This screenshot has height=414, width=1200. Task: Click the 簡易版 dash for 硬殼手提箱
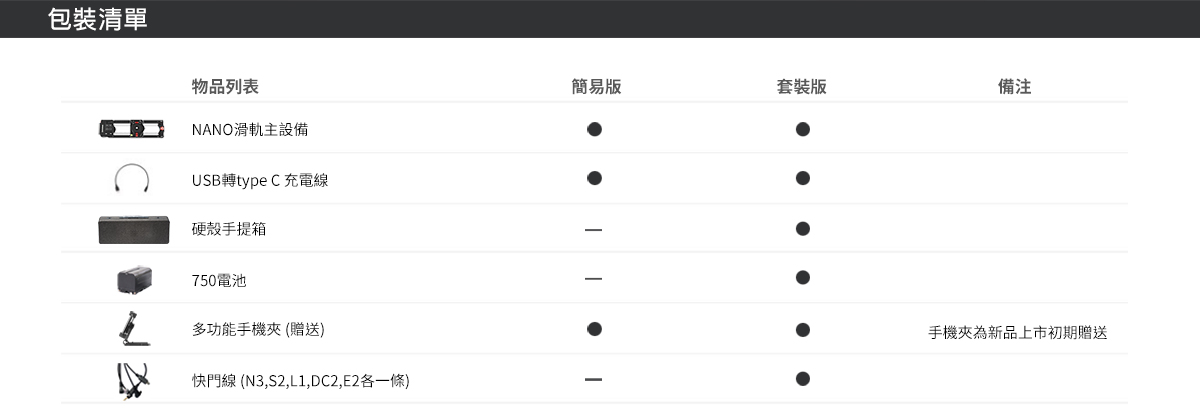click(594, 229)
